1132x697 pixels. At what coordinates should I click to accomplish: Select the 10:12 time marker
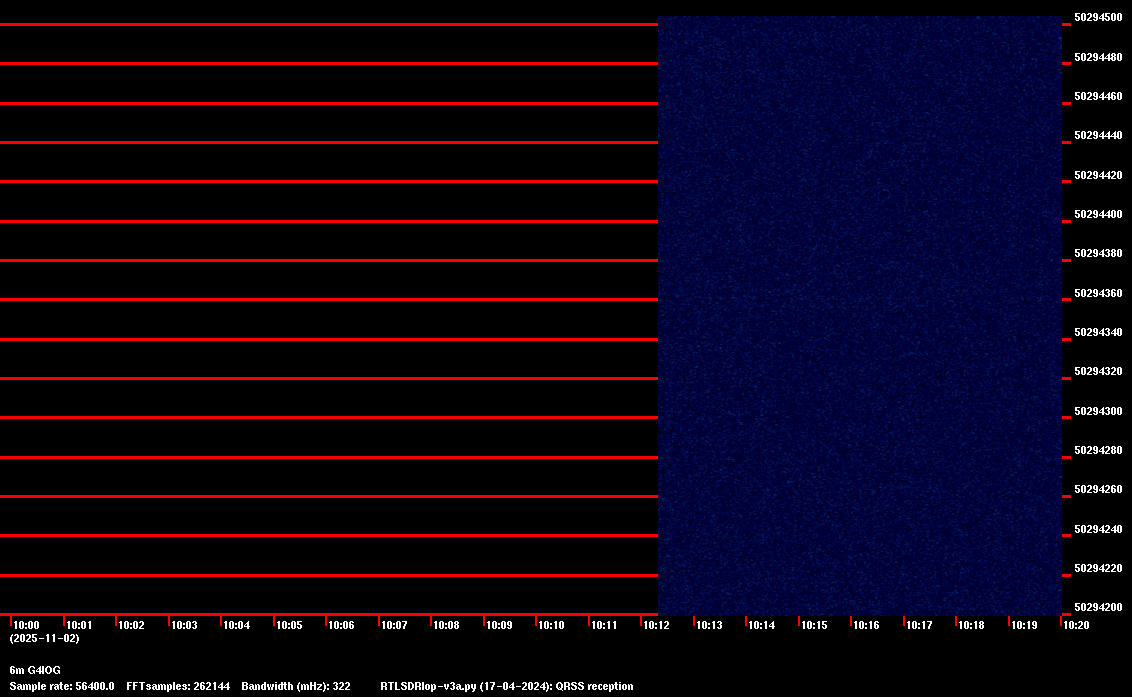click(x=657, y=625)
